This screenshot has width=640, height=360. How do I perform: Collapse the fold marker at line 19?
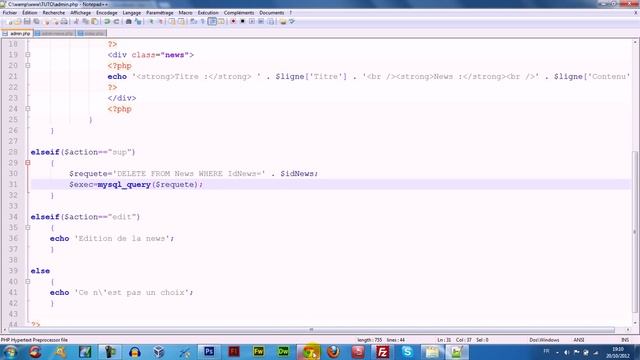28,55
